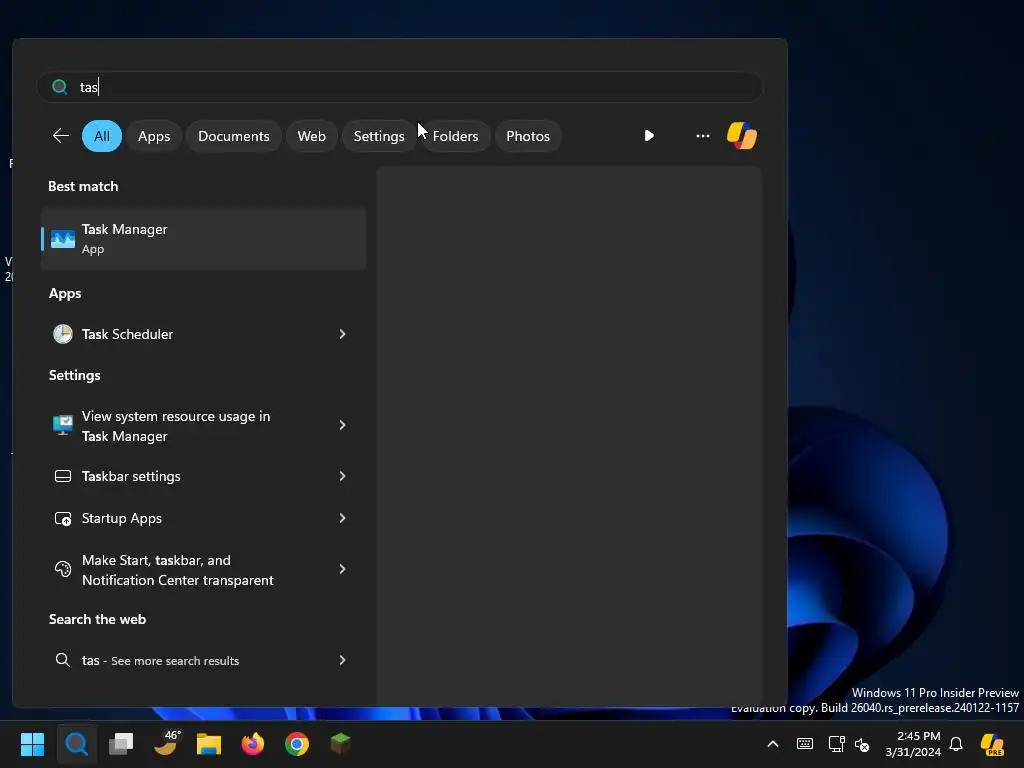
Task: Open File Explorer from taskbar
Action: (209, 744)
